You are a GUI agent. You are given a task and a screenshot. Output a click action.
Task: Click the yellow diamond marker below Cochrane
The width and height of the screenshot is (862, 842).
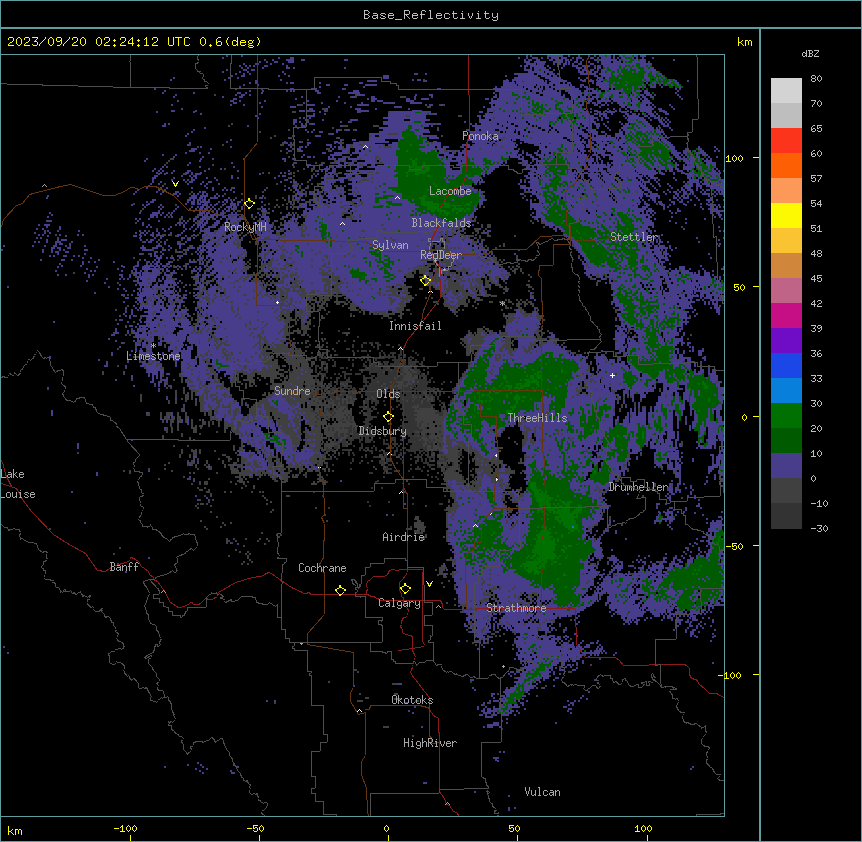pos(340,590)
